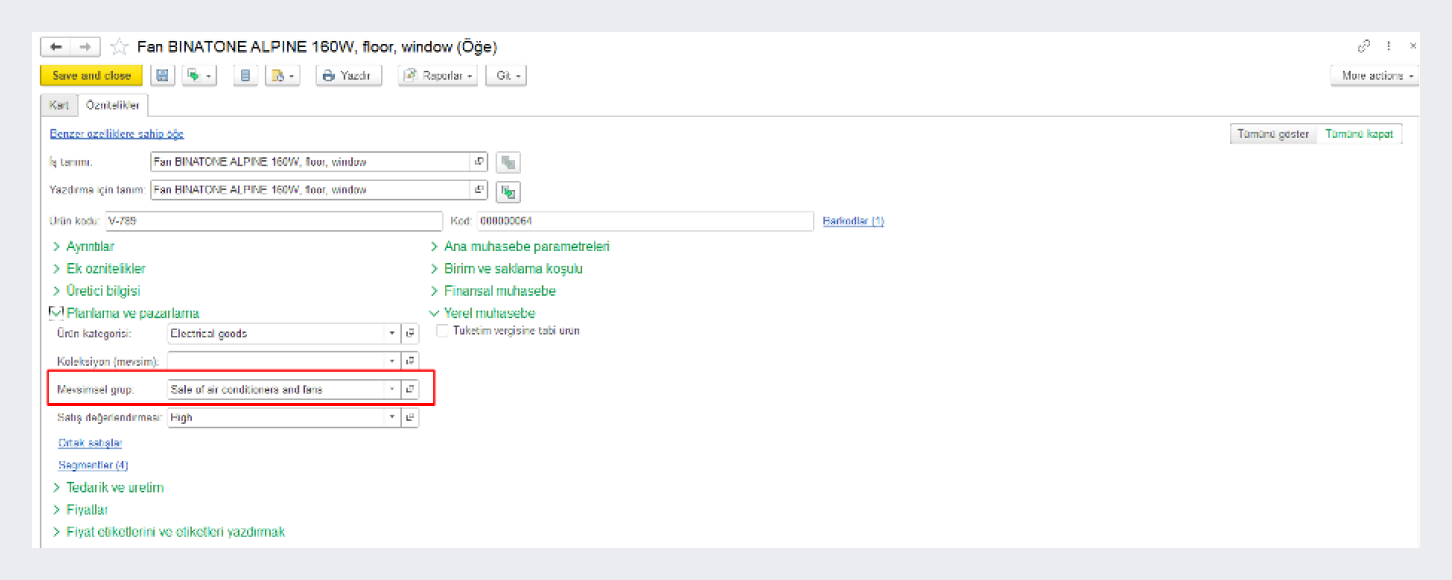Click the copy icon beside İş tanımı field
Image resolution: width=1452 pixels, height=580 pixels.
coord(509,163)
